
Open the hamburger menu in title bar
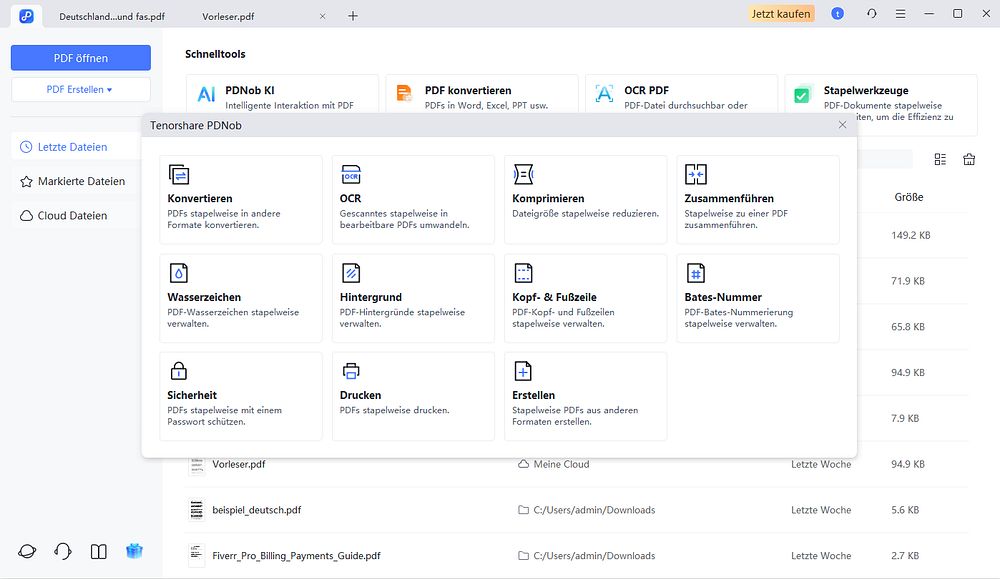coord(900,13)
